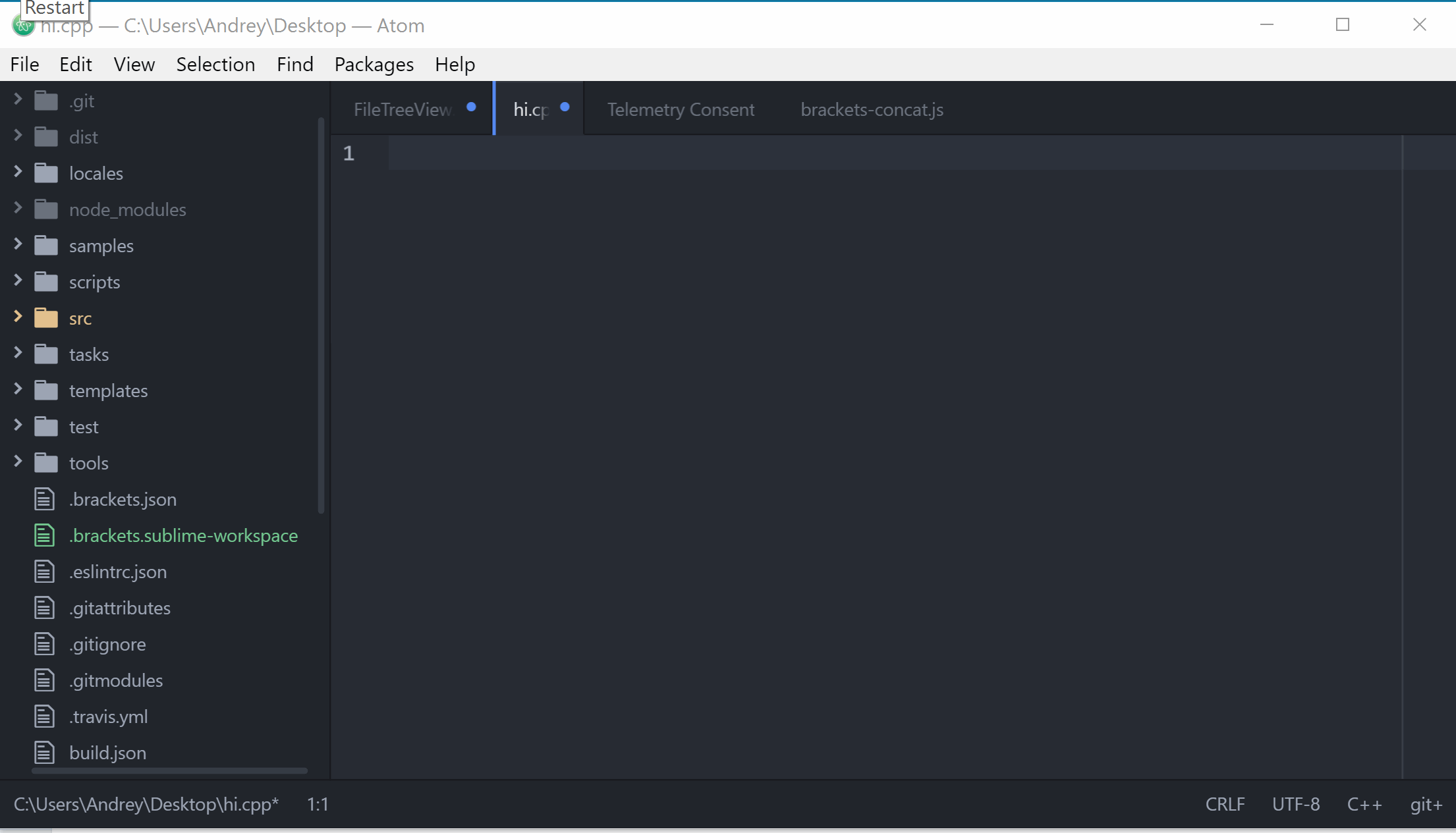Image resolution: width=1456 pixels, height=833 pixels.
Task: Click the .gitignore file icon
Action: point(44,644)
